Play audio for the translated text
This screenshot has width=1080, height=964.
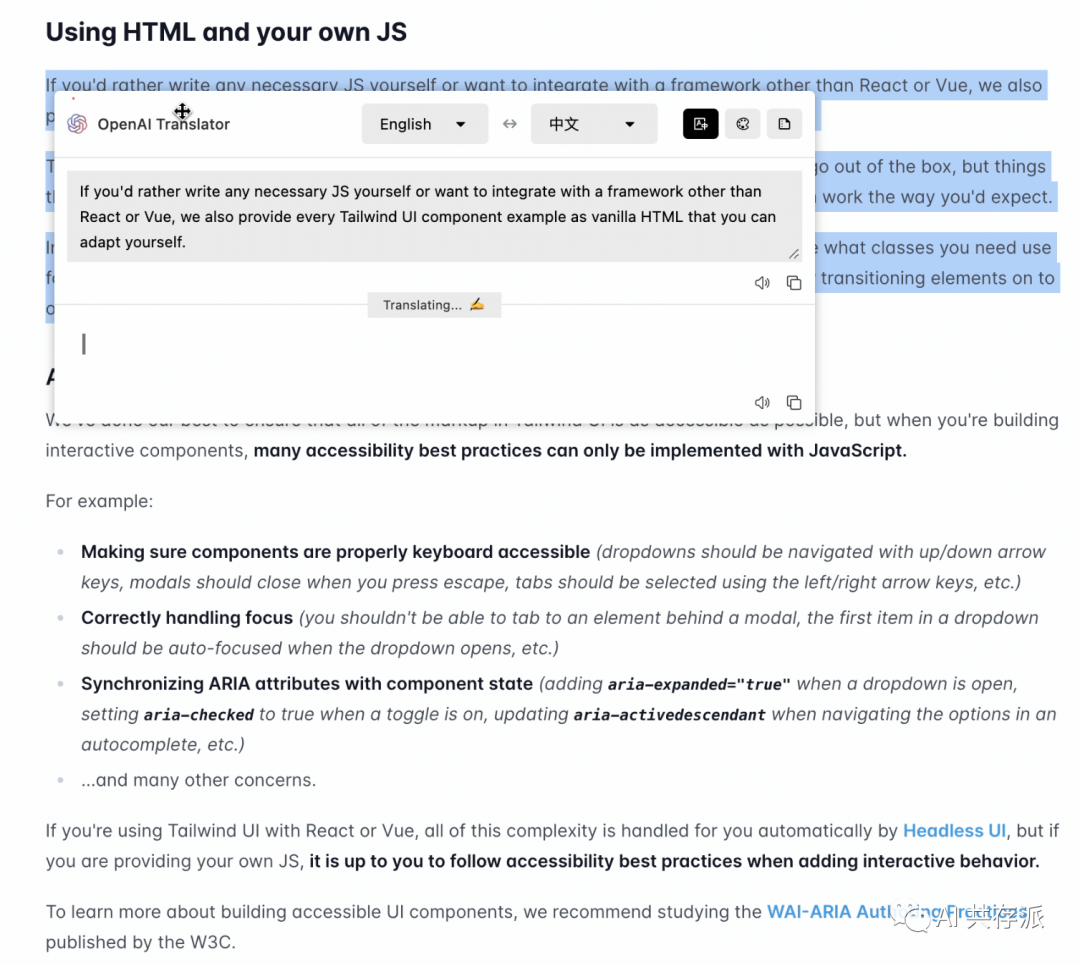(x=762, y=402)
